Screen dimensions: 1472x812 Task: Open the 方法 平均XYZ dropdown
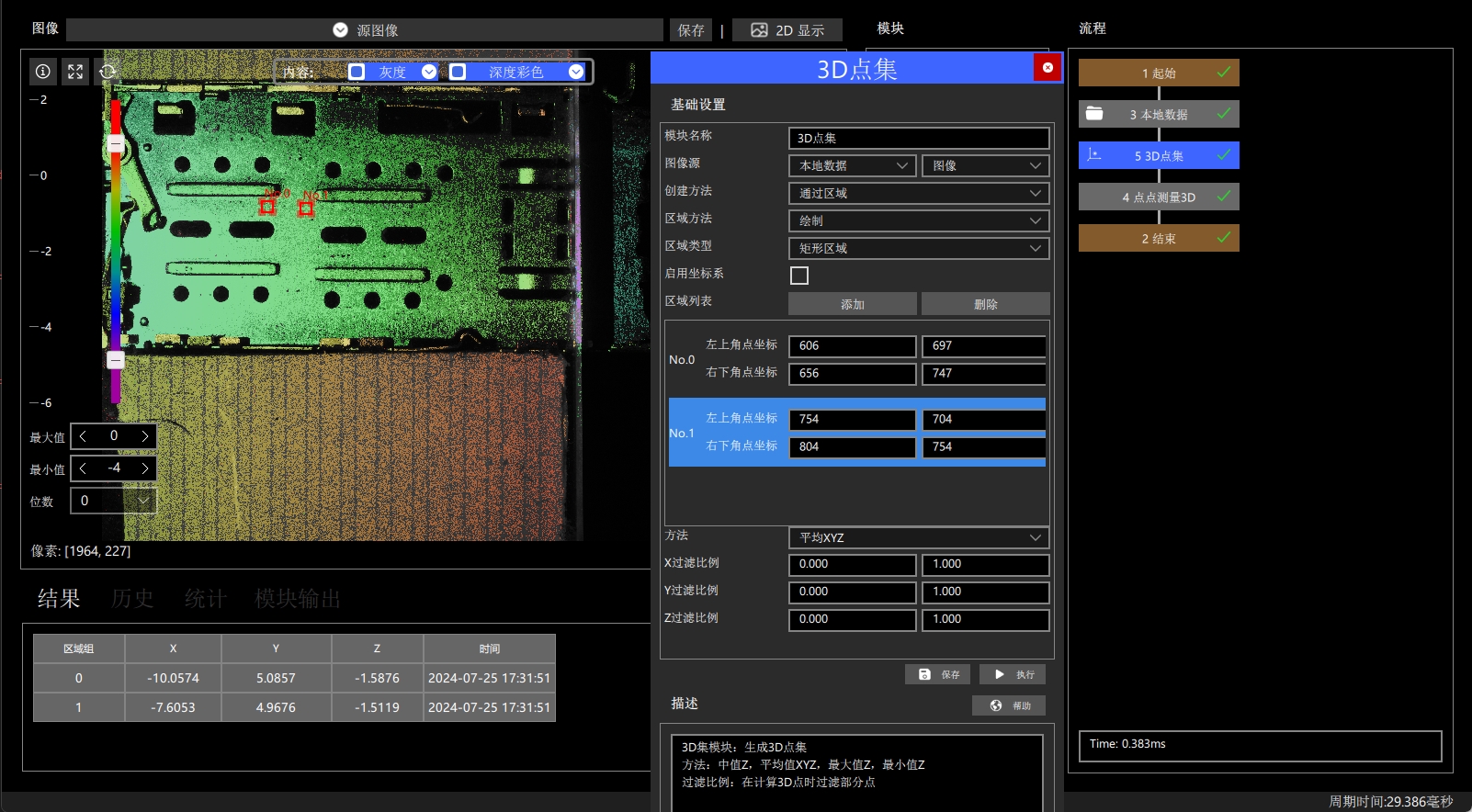tap(919, 537)
